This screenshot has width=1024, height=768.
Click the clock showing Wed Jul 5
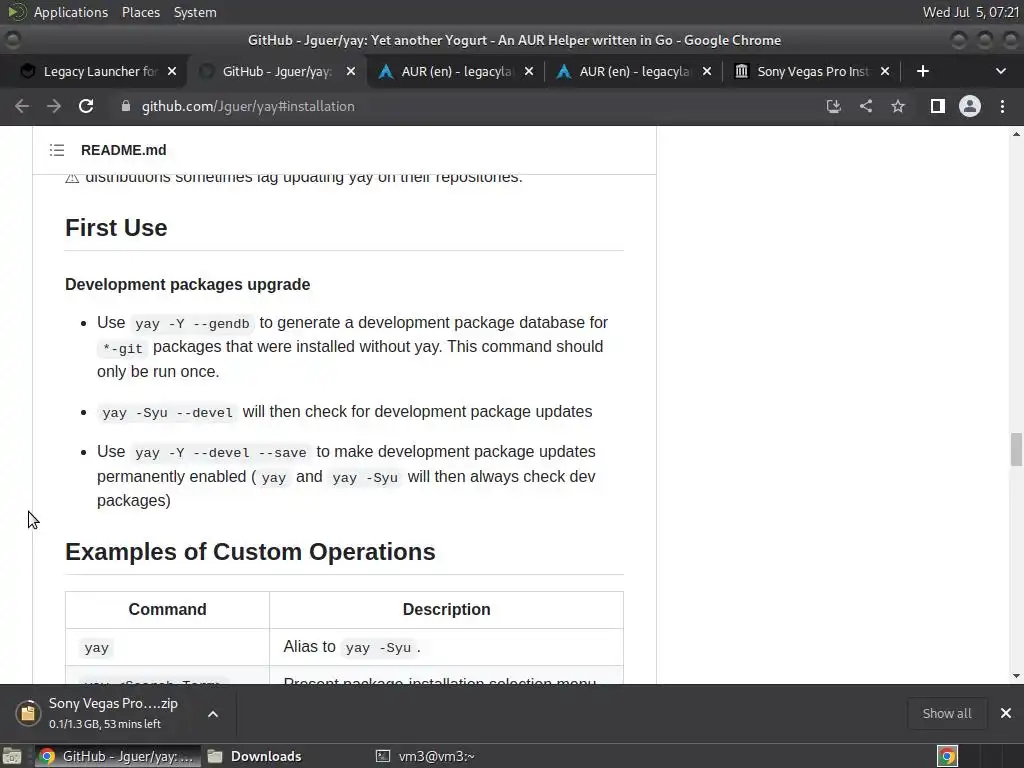970,12
